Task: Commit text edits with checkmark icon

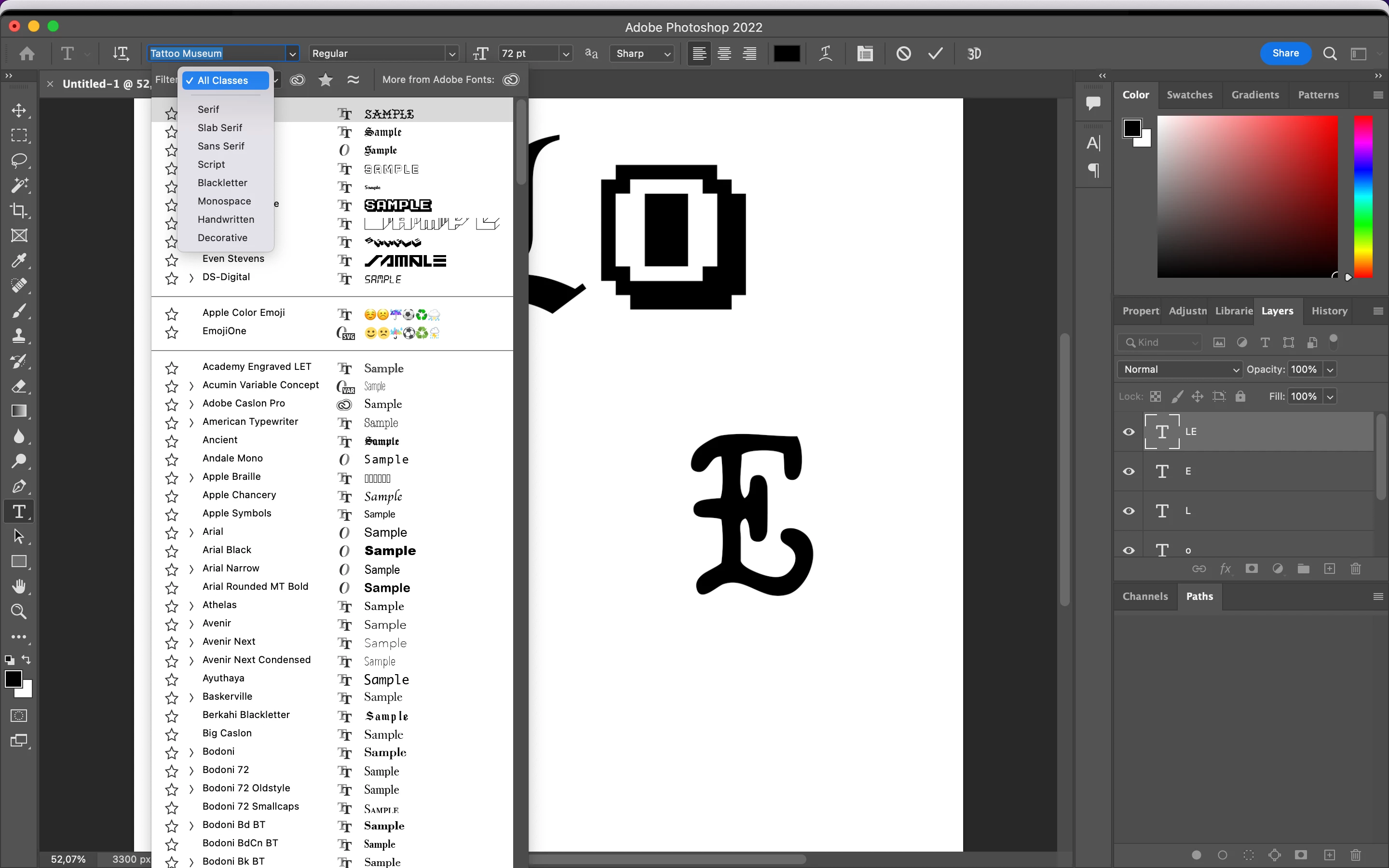Action: pyautogui.click(x=936, y=54)
